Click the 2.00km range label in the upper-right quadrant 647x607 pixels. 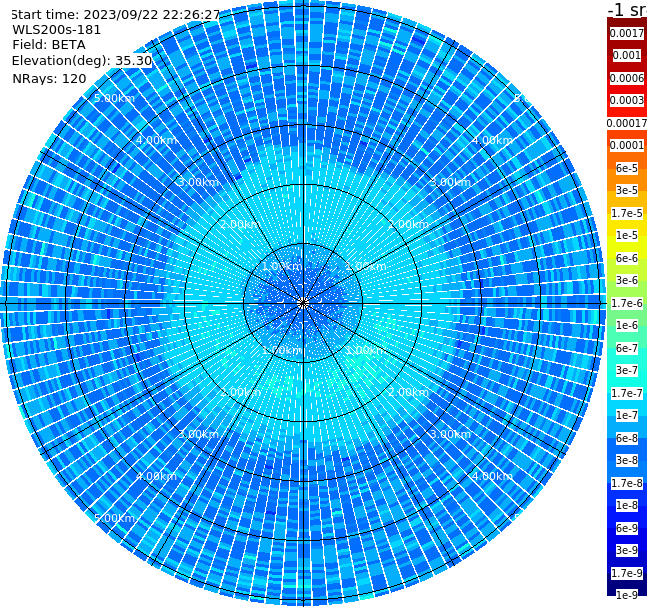pyautogui.click(x=408, y=224)
